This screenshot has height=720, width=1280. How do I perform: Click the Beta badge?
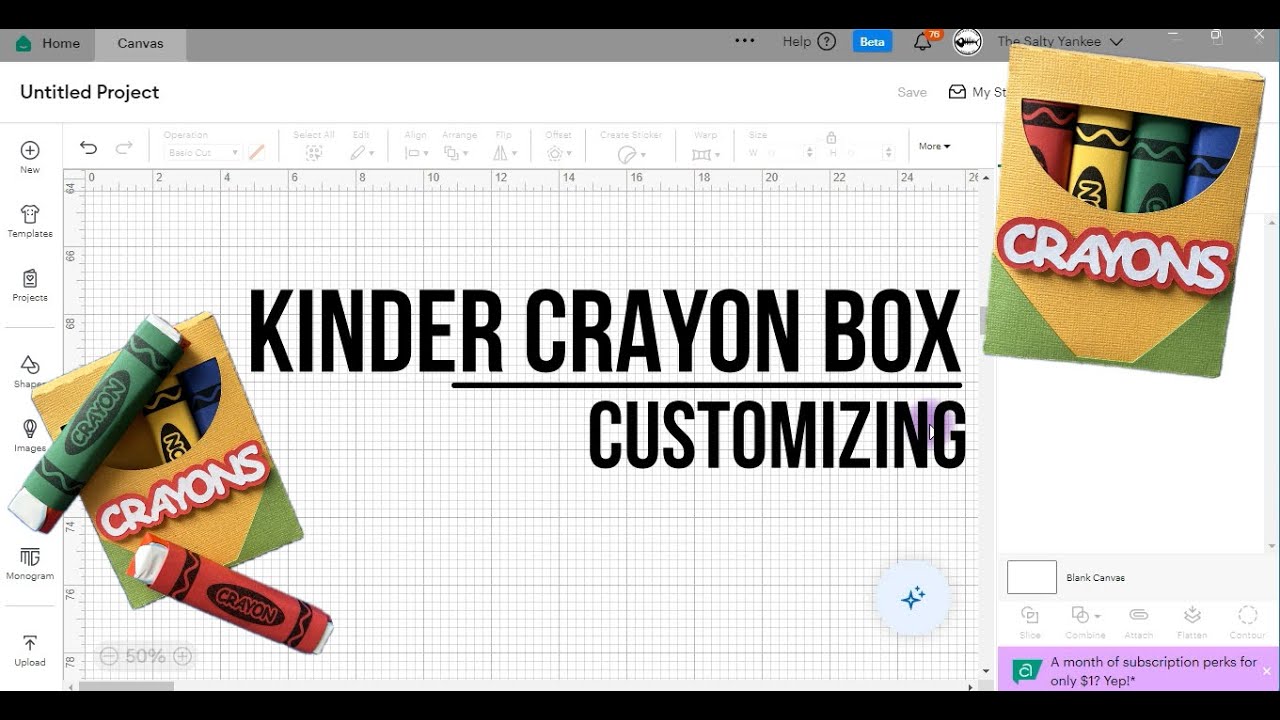point(872,41)
